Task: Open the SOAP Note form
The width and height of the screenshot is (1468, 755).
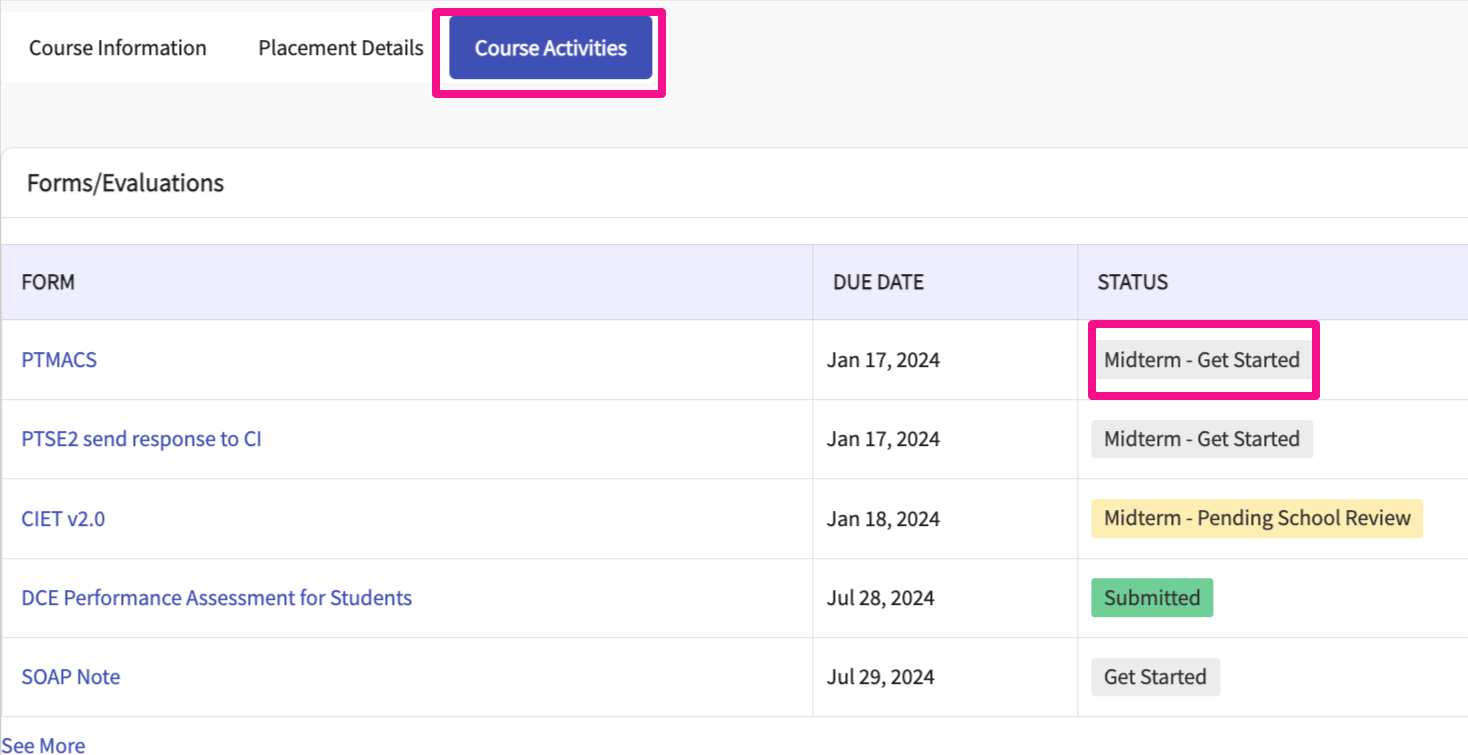Action: click(x=71, y=677)
